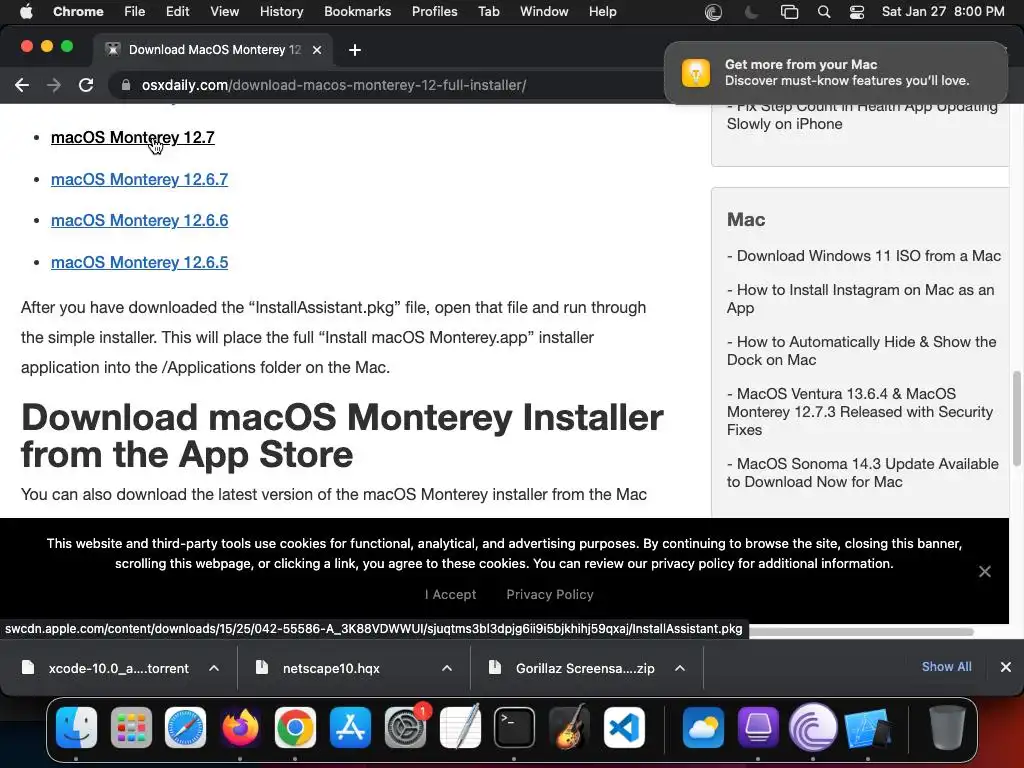
Task: Click the screen mirroring icon in menu bar
Action: pyautogui.click(x=790, y=12)
